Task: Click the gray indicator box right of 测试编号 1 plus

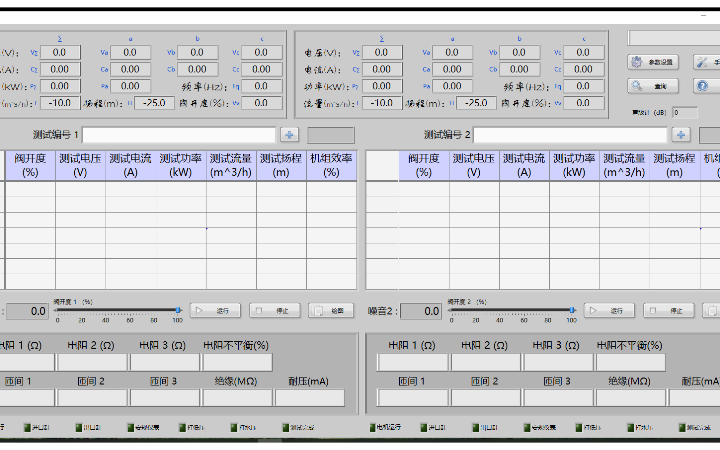Action: pyautogui.click(x=331, y=135)
